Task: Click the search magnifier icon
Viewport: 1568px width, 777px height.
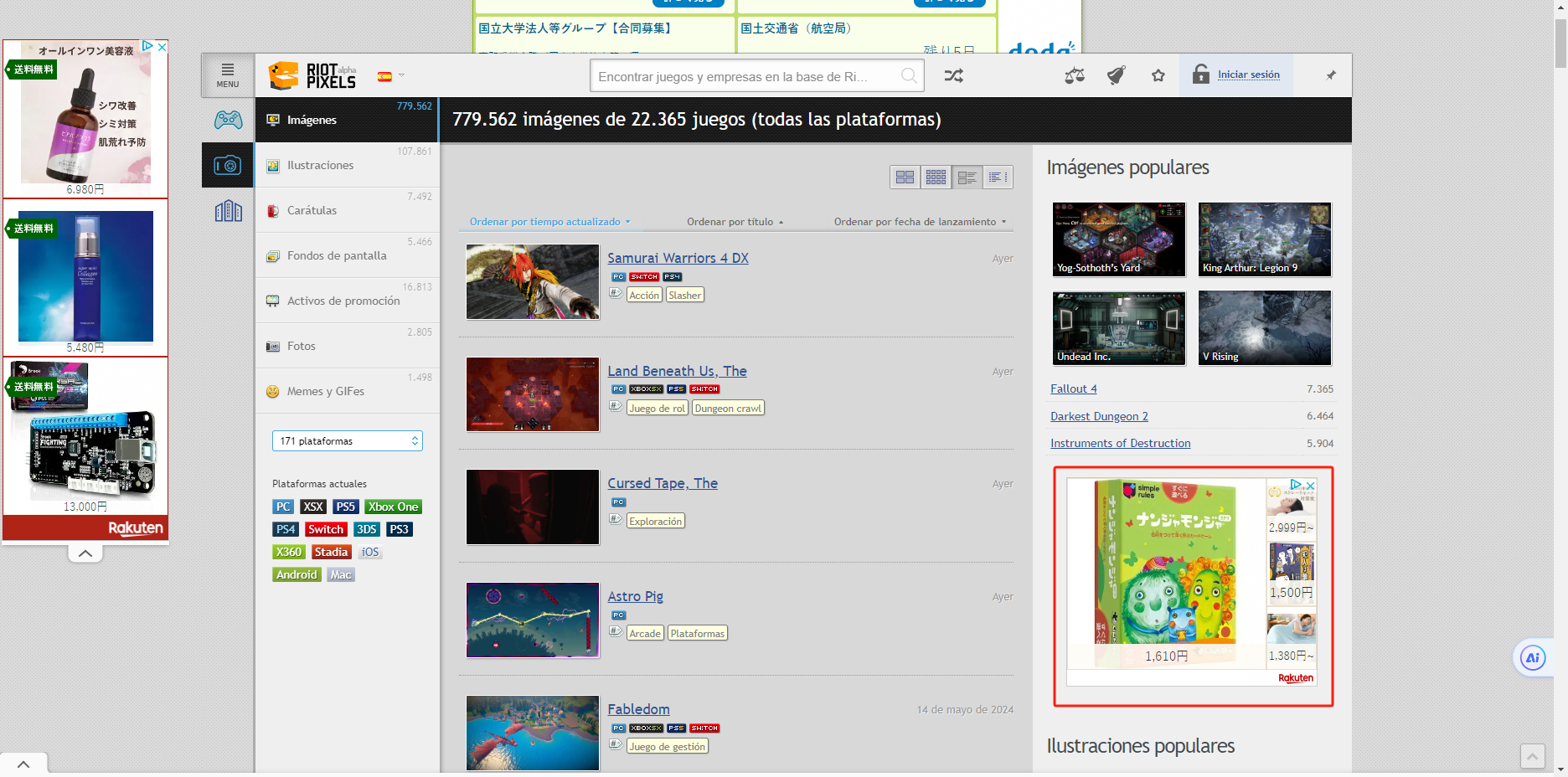Action: coord(909,75)
